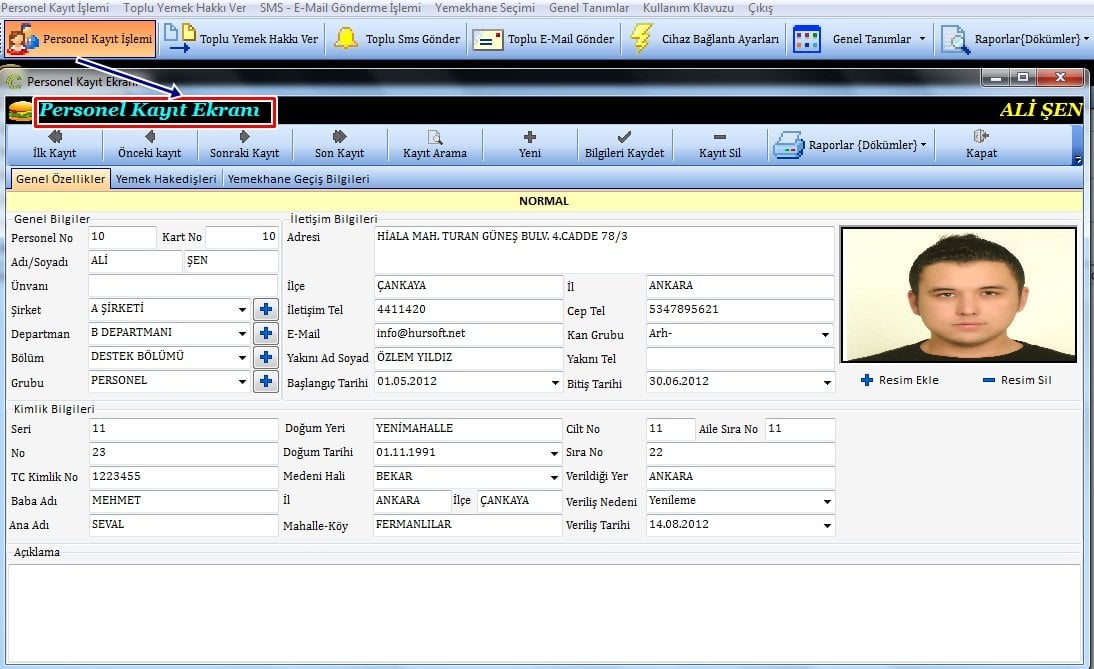Create new record with Yeni
The height and width of the screenshot is (669, 1094).
point(530,145)
